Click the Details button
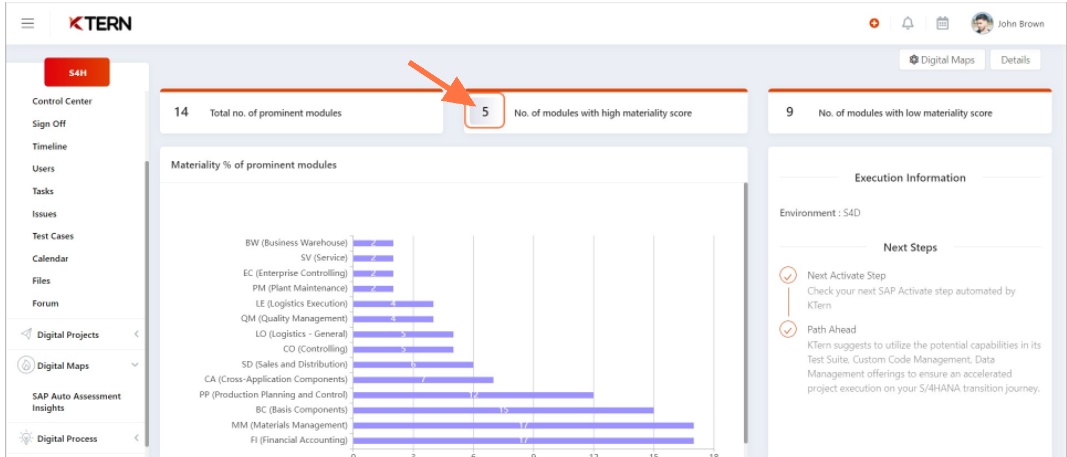Viewport: 1067px width, 457px height. [1015, 60]
